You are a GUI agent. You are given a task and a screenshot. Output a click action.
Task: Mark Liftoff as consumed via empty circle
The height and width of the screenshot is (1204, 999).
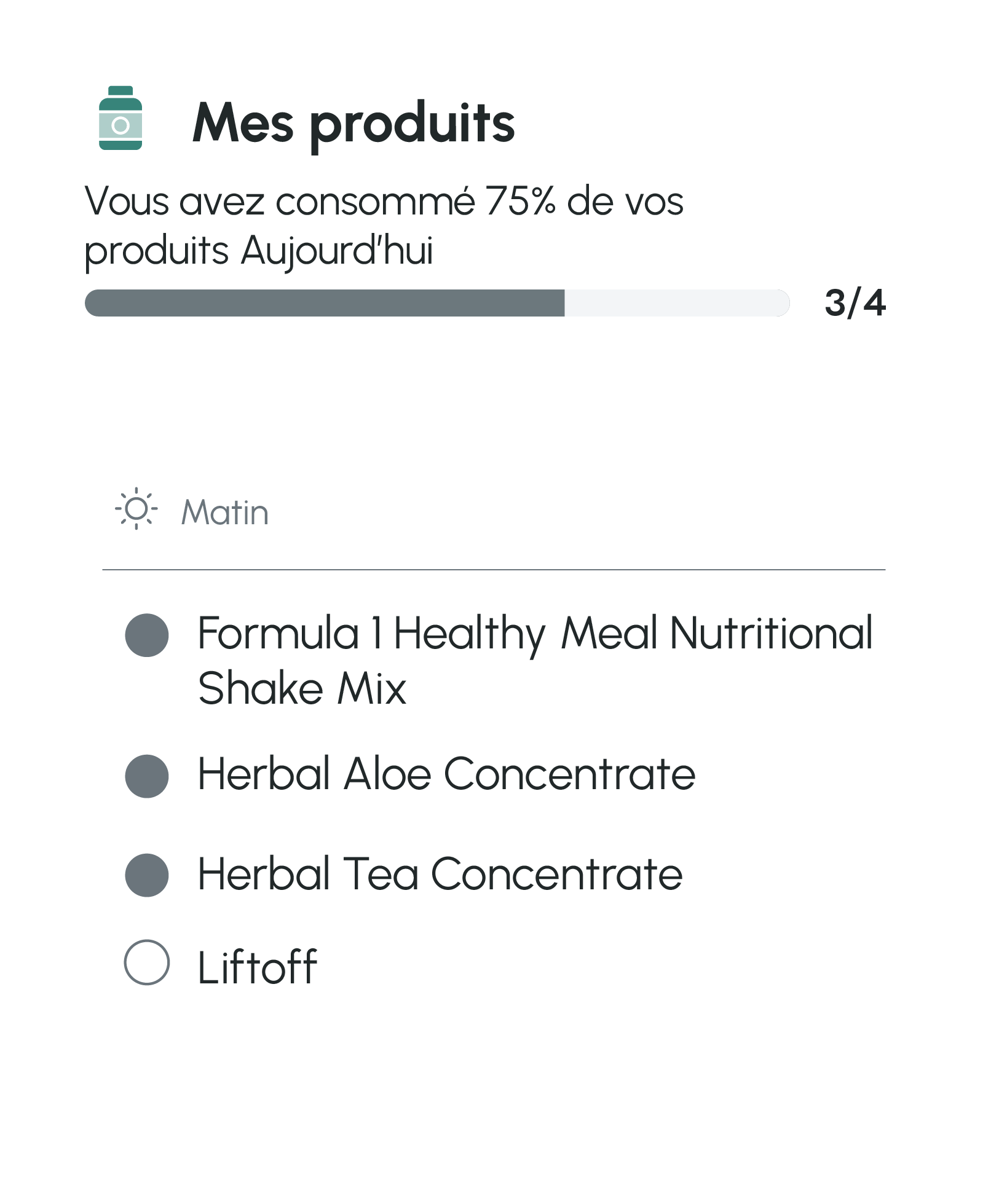[x=147, y=962]
